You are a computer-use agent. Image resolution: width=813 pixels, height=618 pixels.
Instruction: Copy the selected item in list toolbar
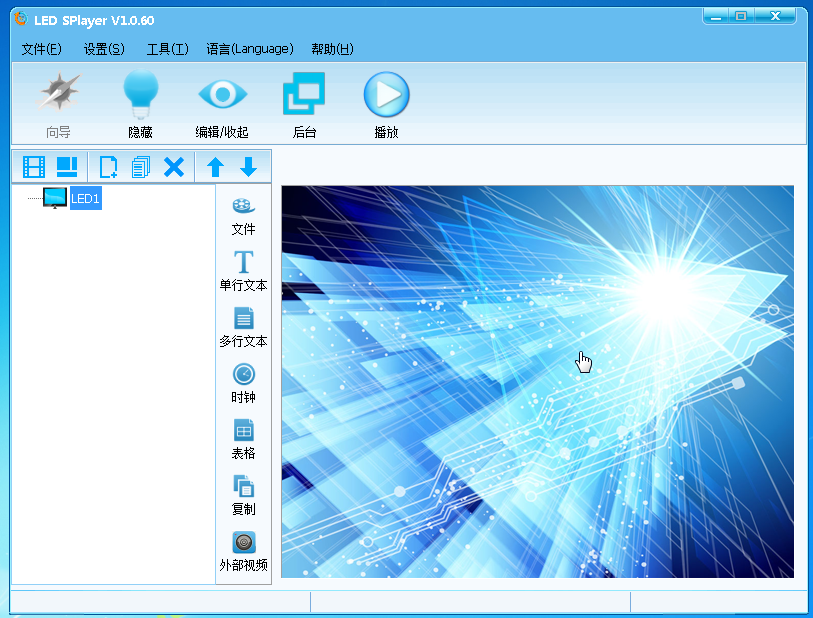(141, 167)
